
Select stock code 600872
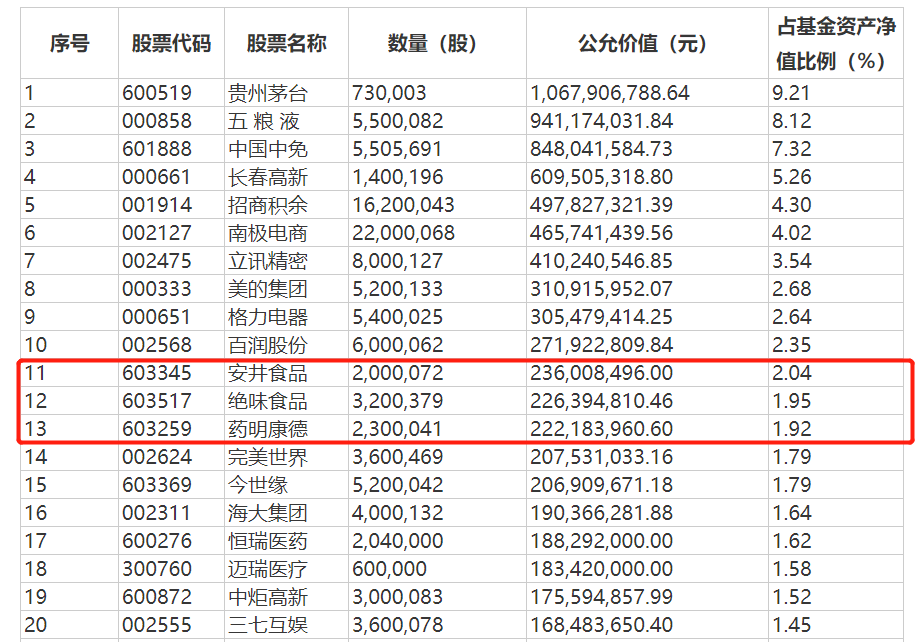(x=157, y=597)
